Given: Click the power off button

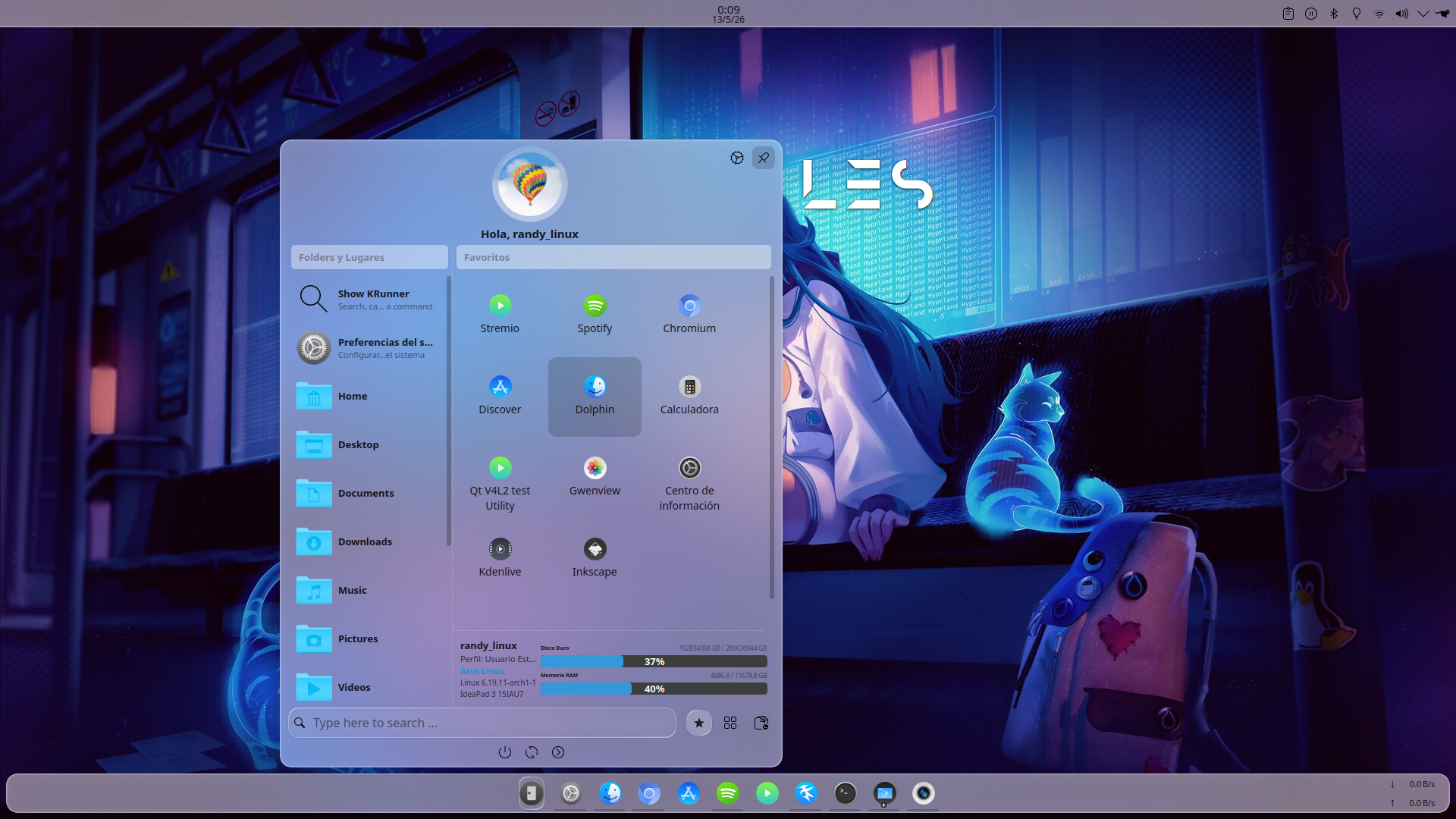Looking at the screenshot, I should tap(505, 752).
